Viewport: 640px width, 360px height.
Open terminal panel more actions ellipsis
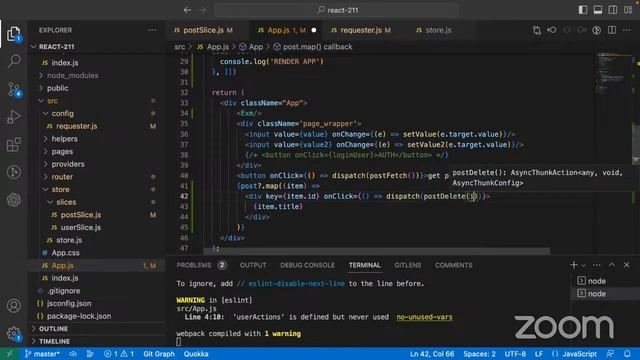(596, 265)
